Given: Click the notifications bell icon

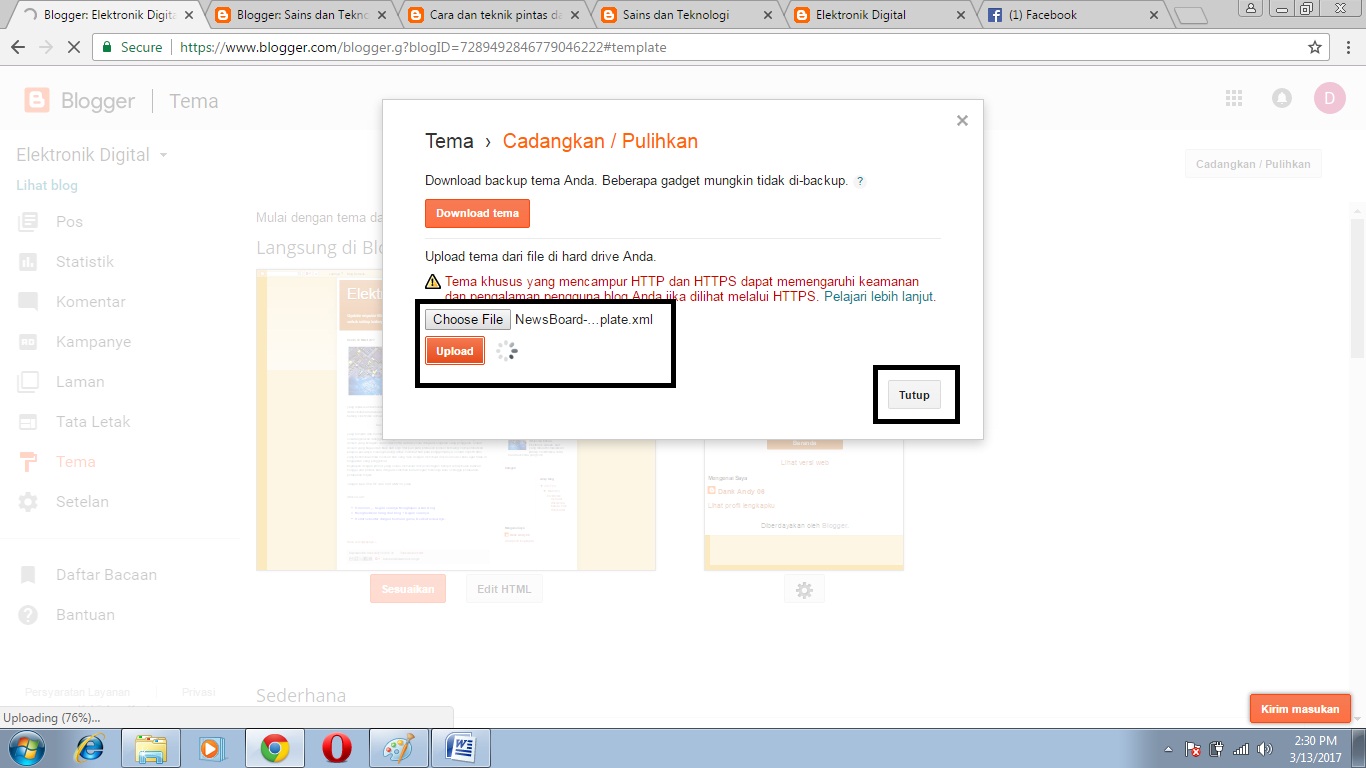Looking at the screenshot, I should [1281, 98].
